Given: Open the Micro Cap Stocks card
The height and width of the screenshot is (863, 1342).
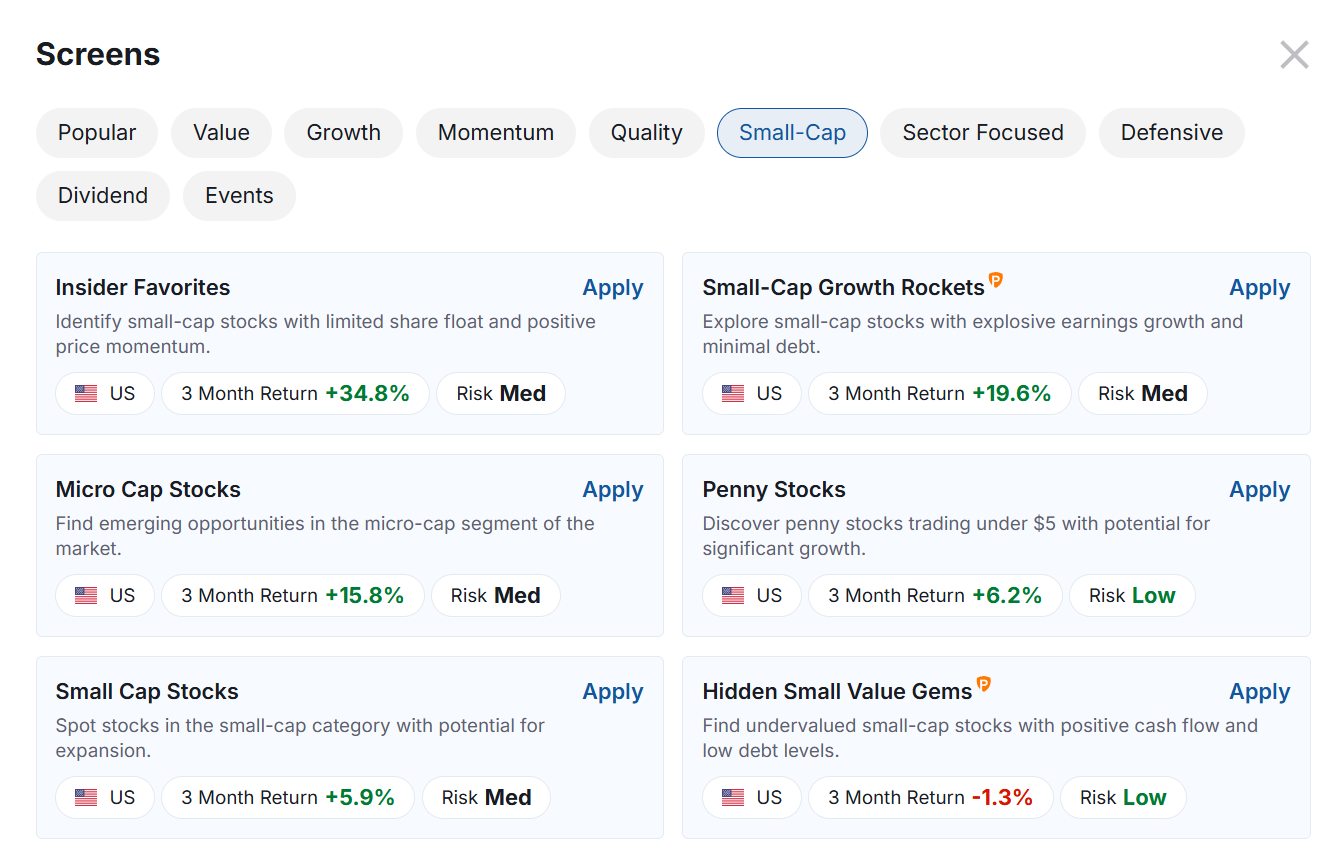Looking at the screenshot, I should pyautogui.click(x=148, y=489).
